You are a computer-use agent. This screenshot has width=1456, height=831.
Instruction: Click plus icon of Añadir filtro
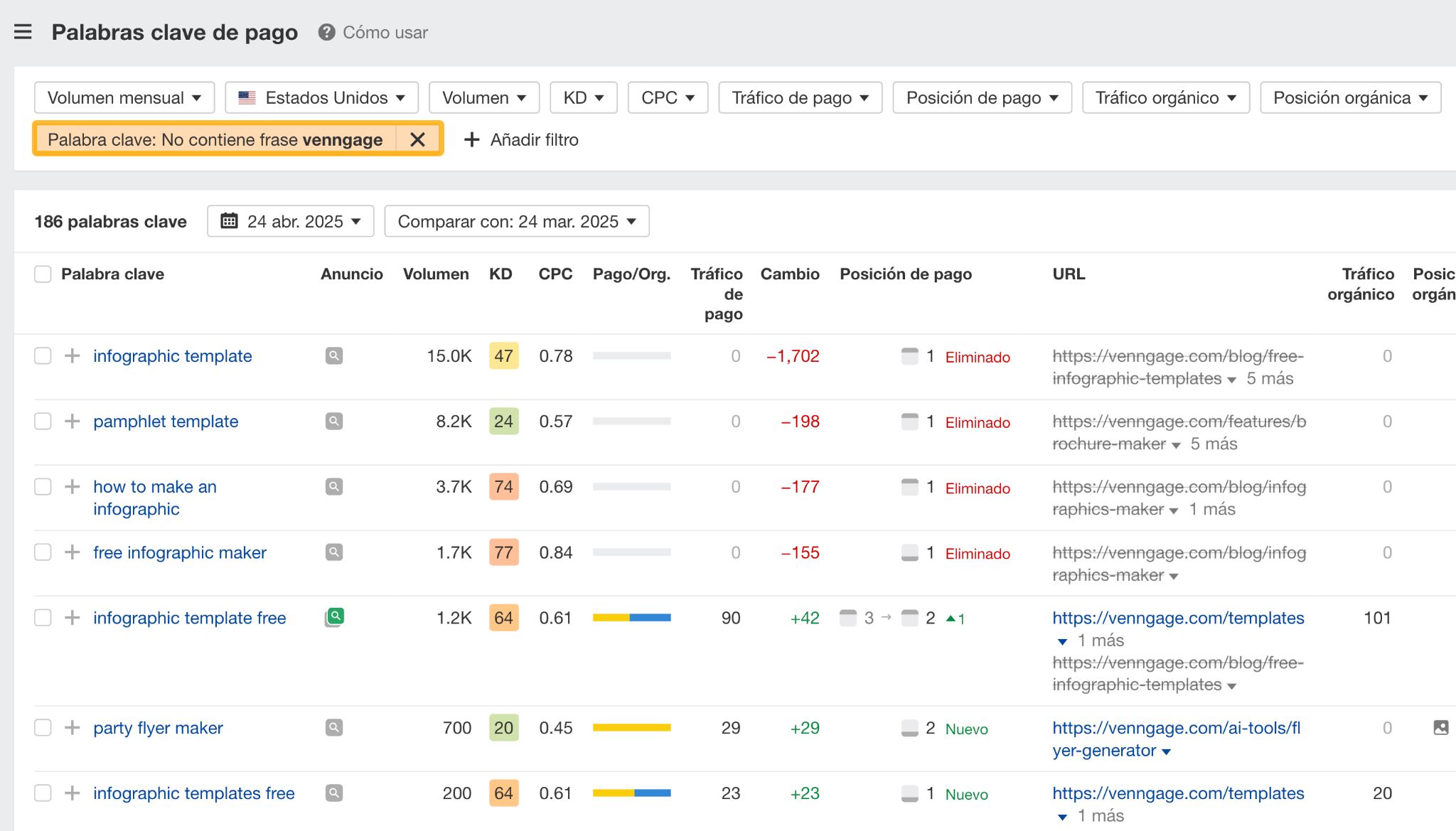click(471, 139)
